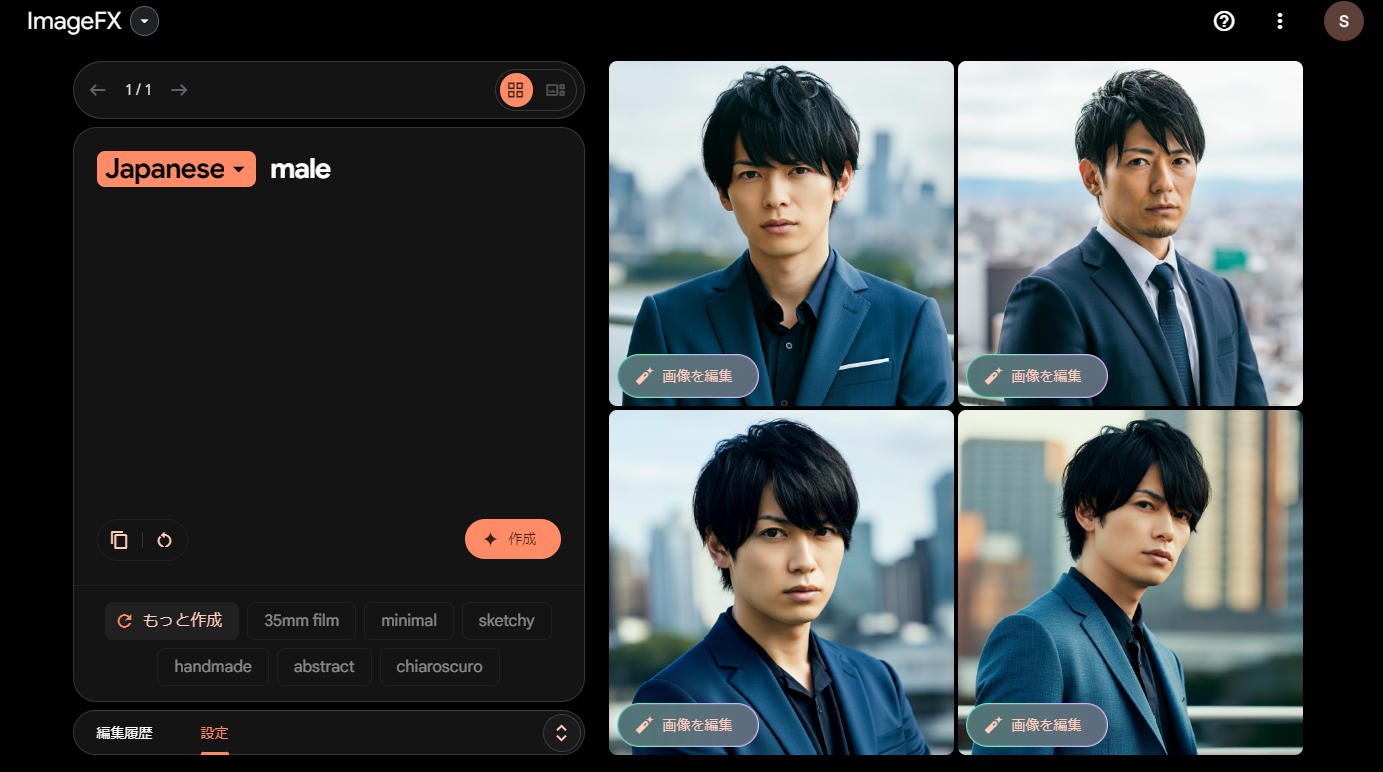Add the 35mm film style chip
The height and width of the screenshot is (772, 1383).
(301, 621)
